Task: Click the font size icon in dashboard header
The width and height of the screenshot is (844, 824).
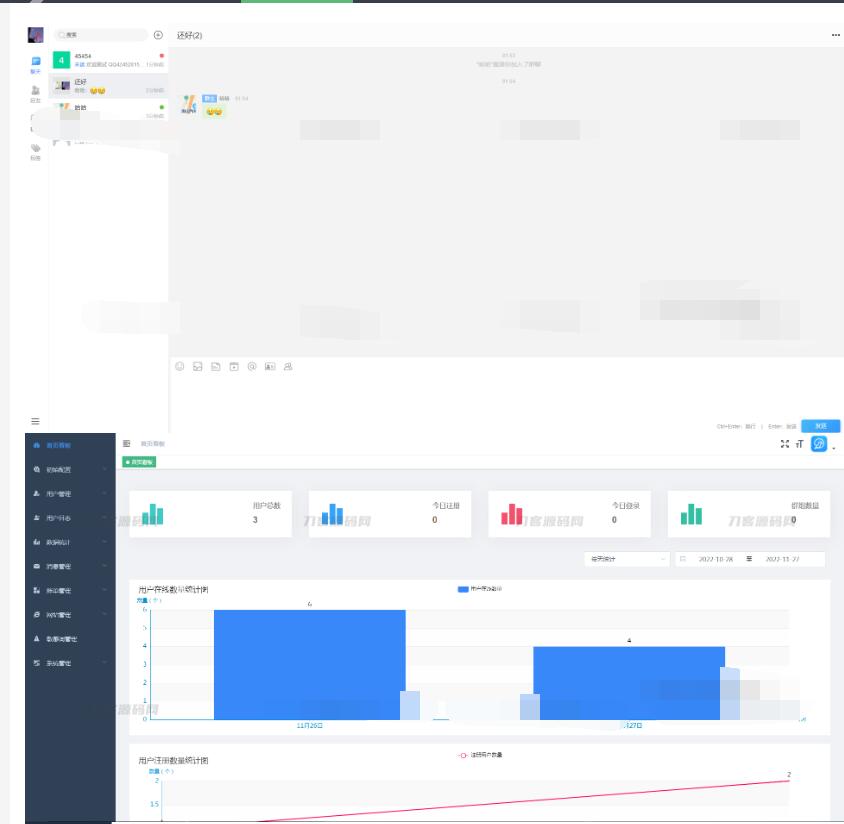Action: 799,444
